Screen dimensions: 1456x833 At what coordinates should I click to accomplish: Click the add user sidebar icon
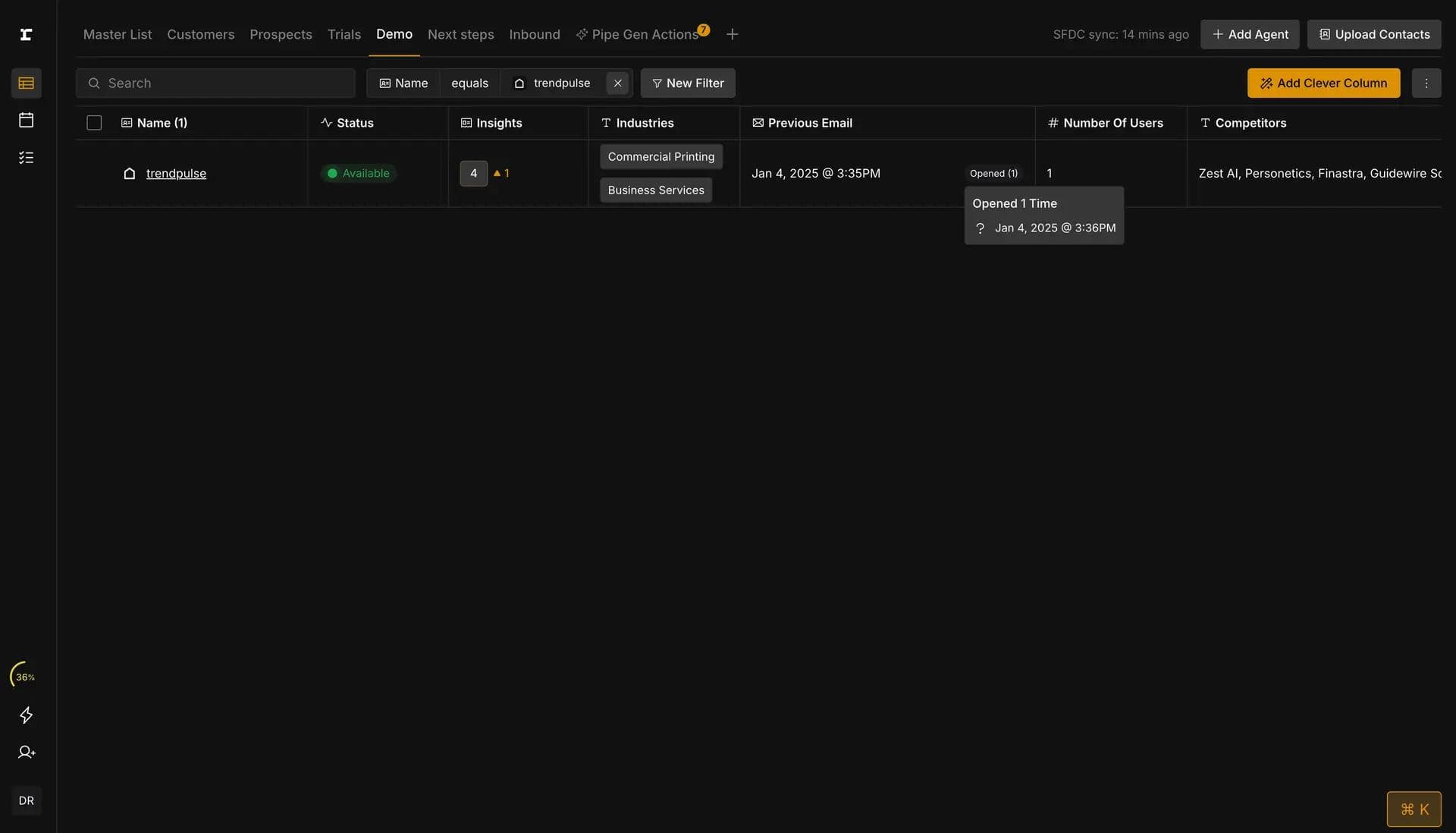click(26, 752)
